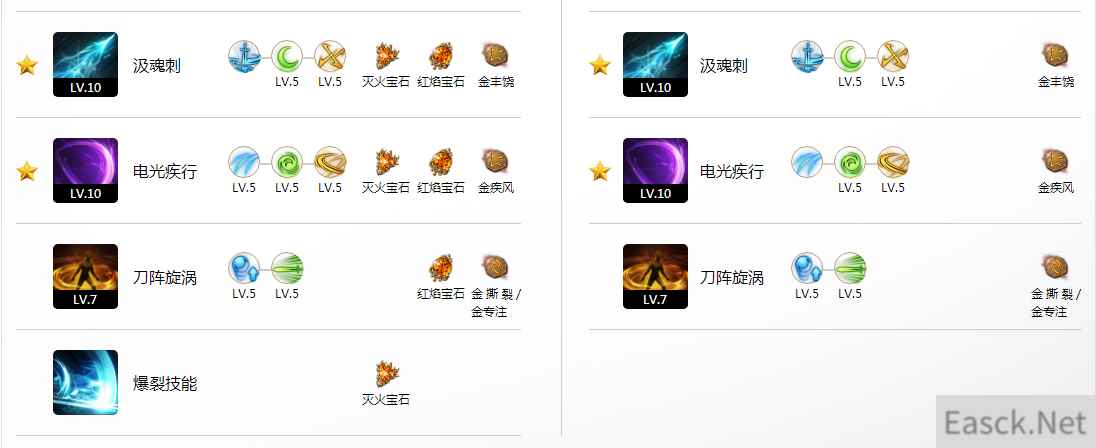1096x448 pixels.
Task: Toggle star beside right 汲魂刺 skill
Action: (600, 65)
